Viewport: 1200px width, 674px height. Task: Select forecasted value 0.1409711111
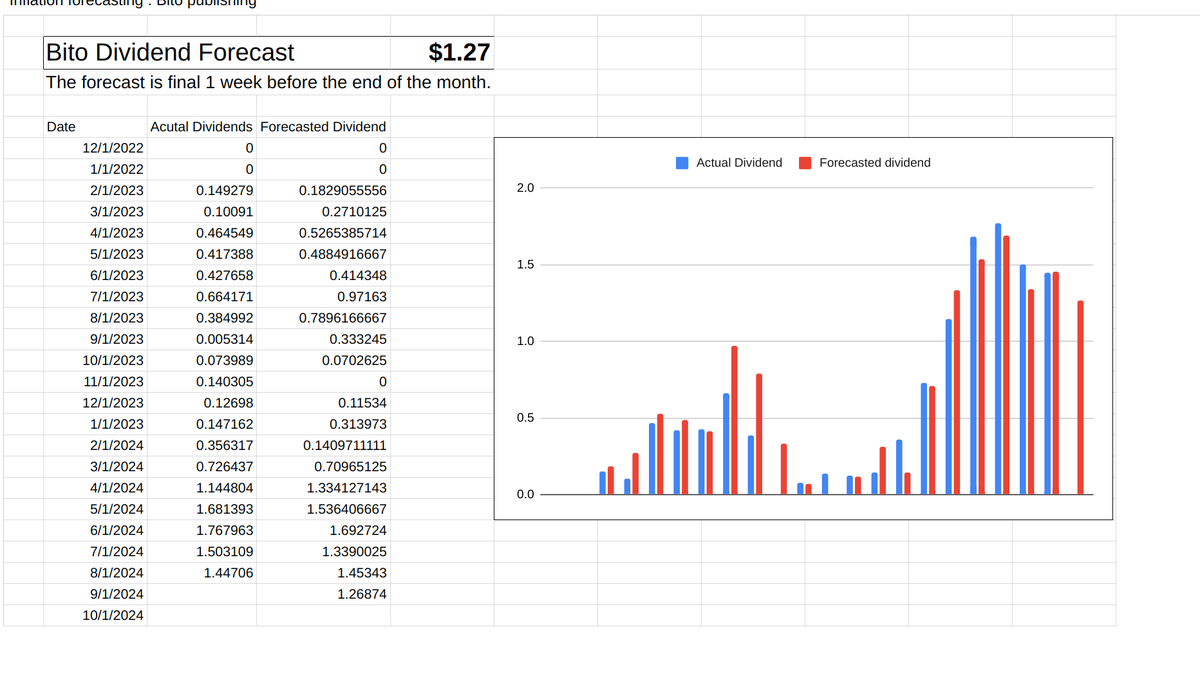tap(323, 445)
